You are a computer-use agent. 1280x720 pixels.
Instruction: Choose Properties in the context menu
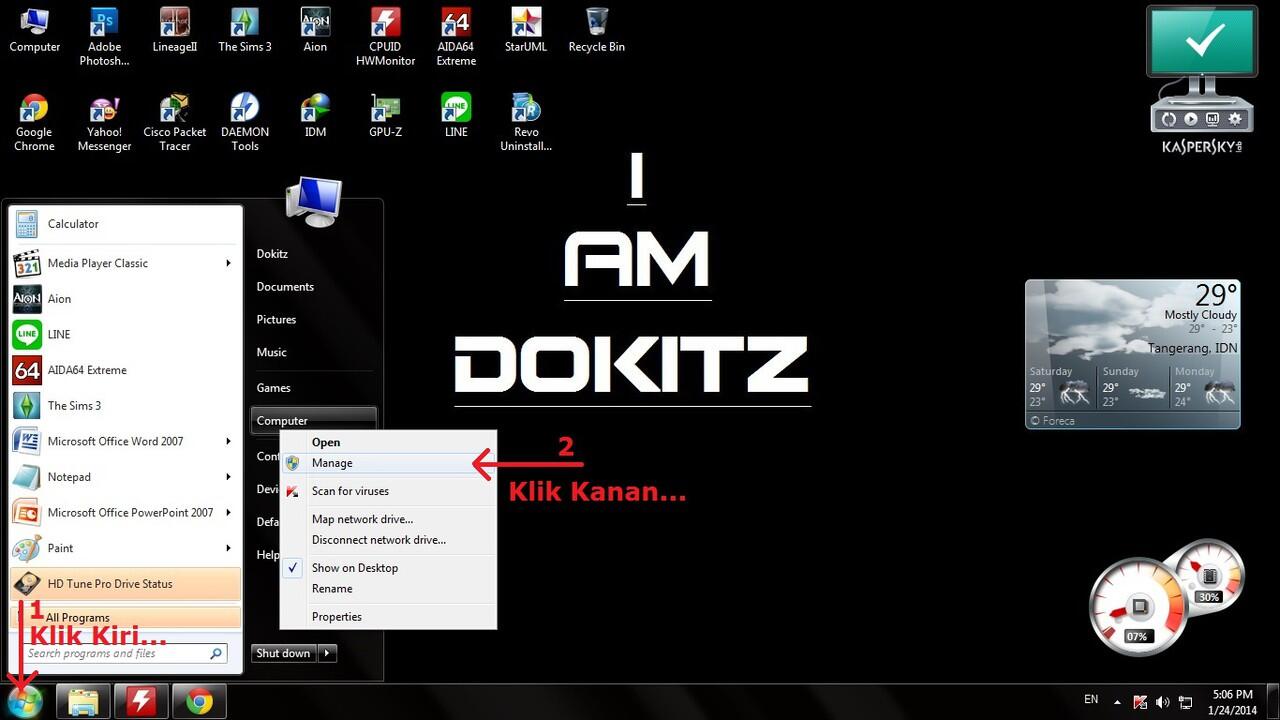337,617
